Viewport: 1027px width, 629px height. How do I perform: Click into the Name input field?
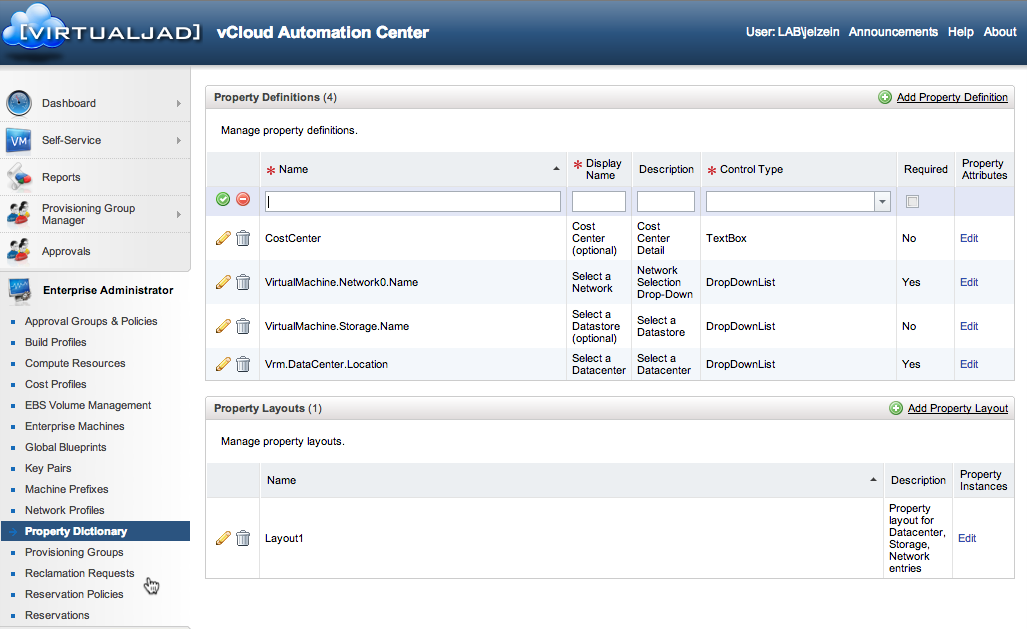[413, 202]
